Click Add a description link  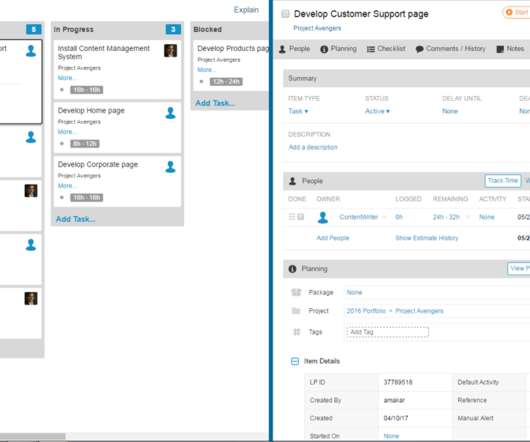click(313, 147)
